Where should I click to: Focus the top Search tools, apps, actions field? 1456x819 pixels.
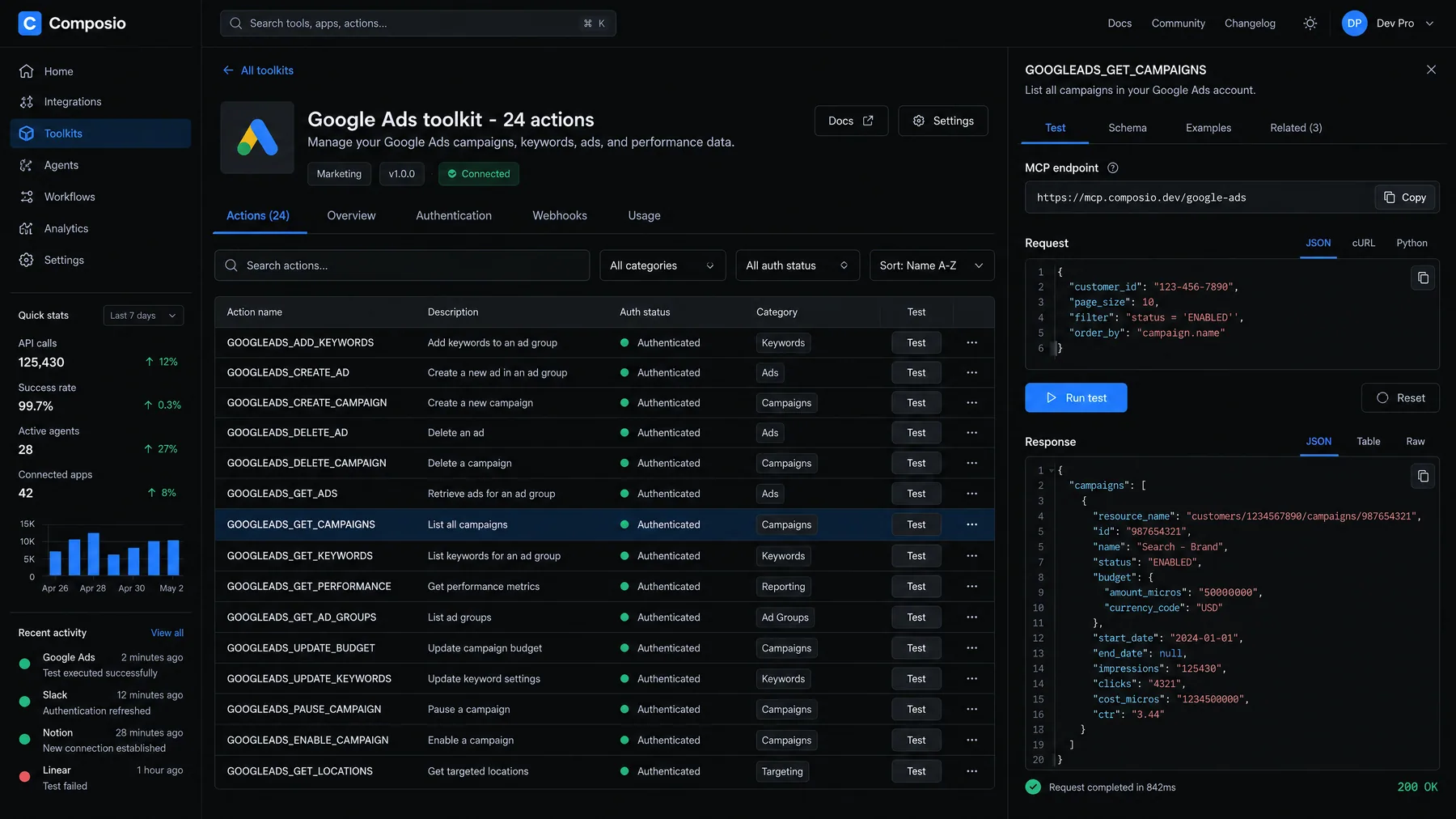click(x=418, y=23)
